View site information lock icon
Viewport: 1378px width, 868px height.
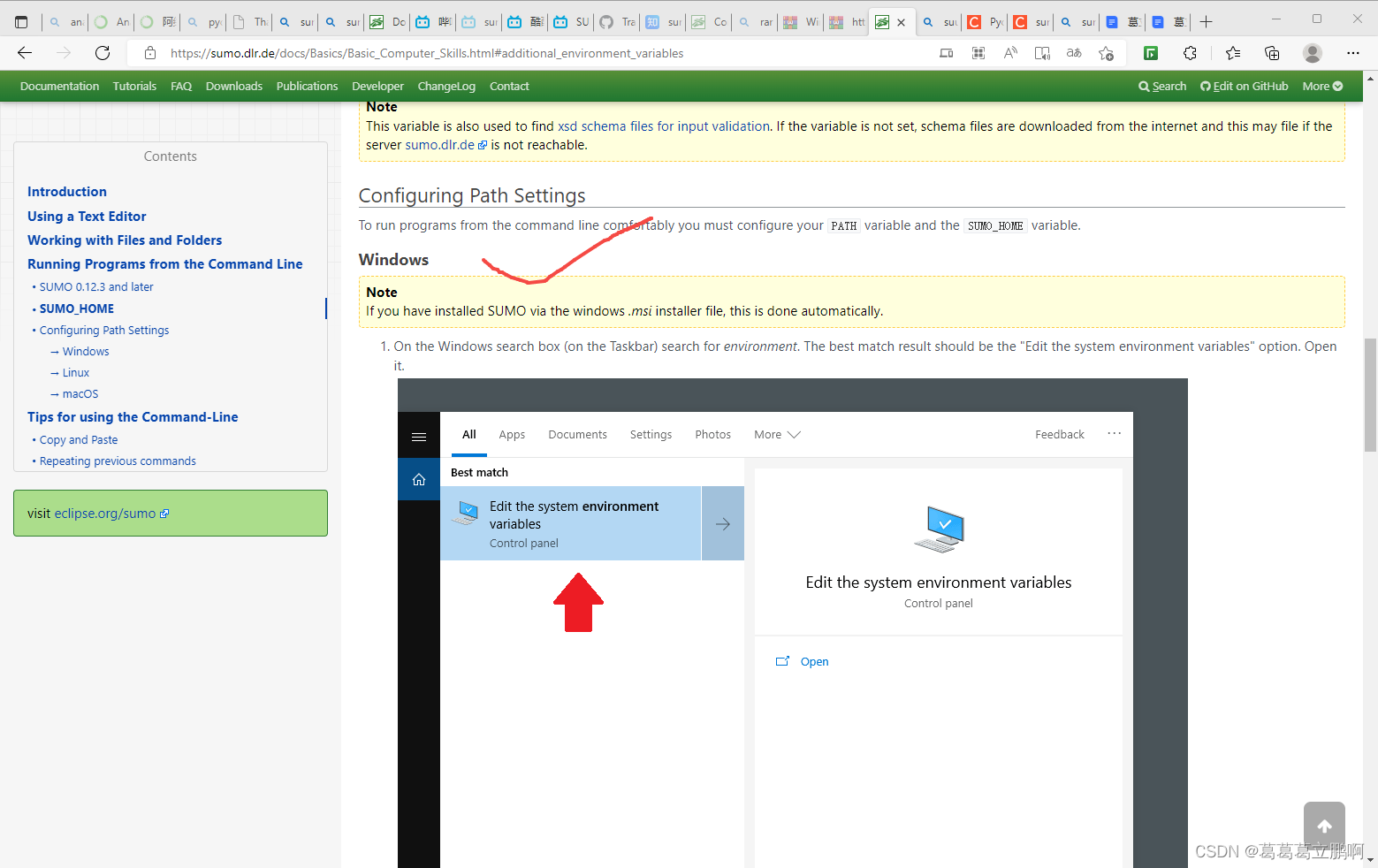(x=150, y=53)
